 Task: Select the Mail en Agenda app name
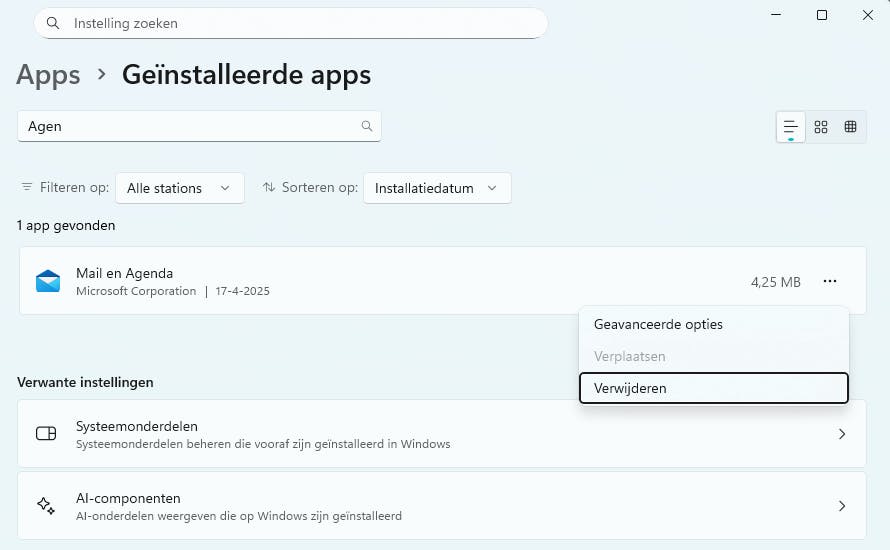click(124, 273)
